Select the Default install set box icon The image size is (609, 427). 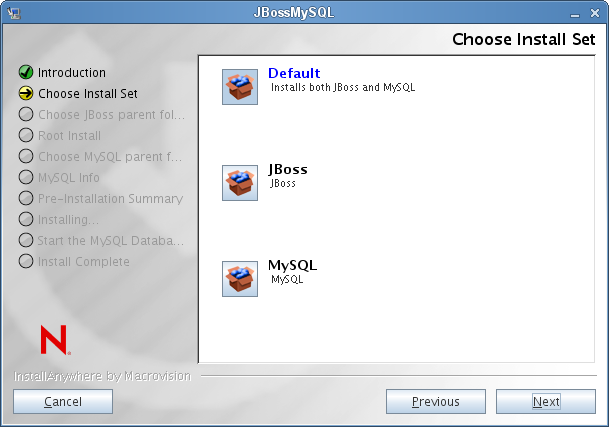(x=240, y=87)
